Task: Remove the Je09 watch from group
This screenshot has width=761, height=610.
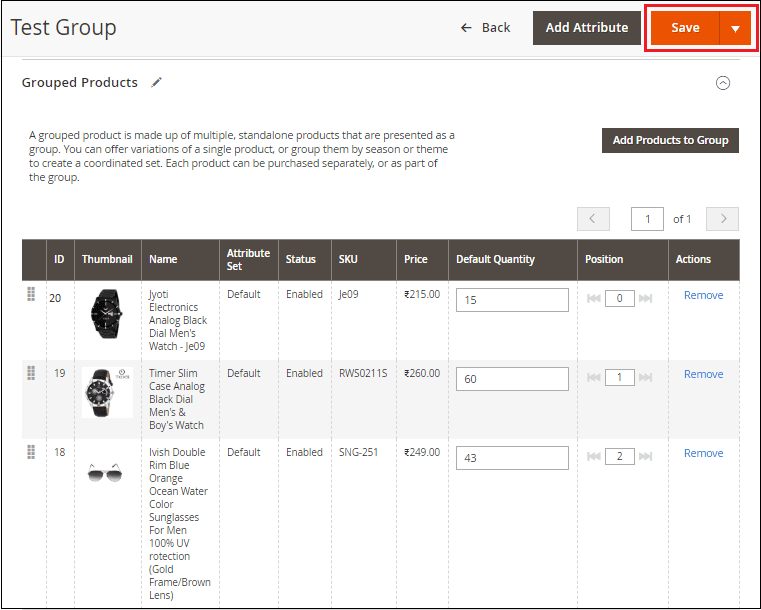Action: click(703, 295)
